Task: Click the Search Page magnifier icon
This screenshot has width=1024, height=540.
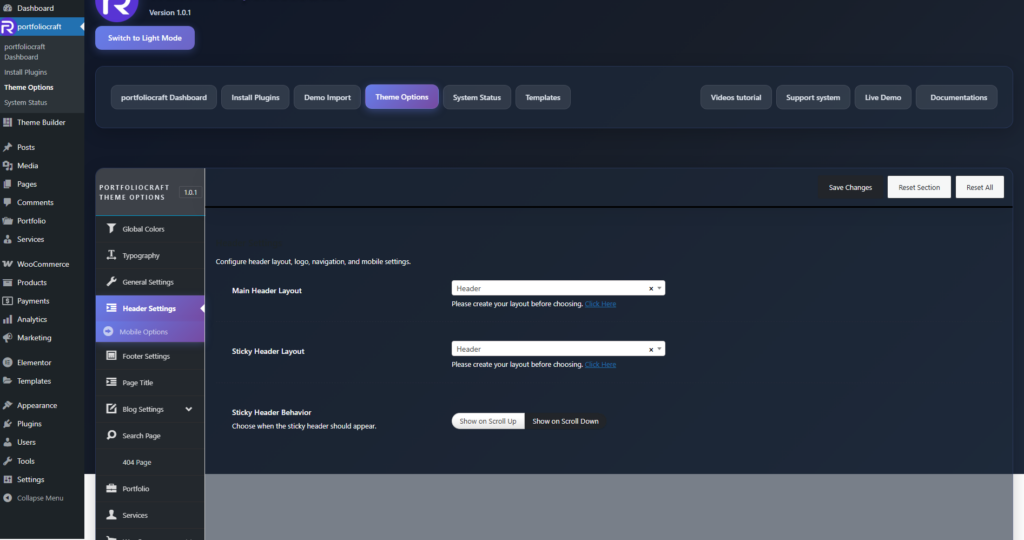Action: (111, 436)
